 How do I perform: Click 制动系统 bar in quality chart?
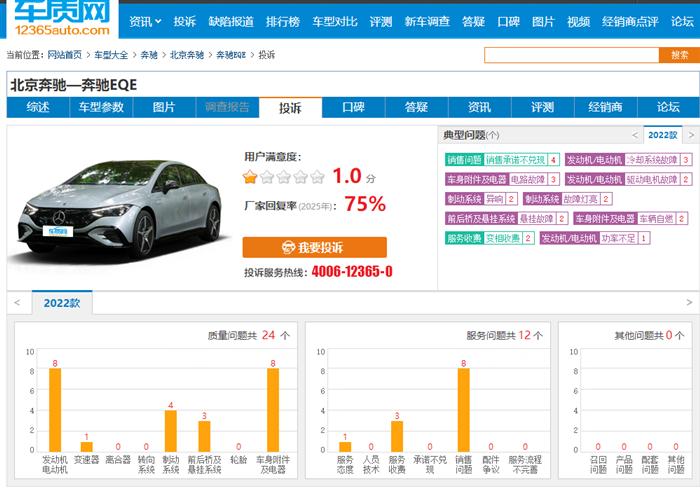[171, 431]
